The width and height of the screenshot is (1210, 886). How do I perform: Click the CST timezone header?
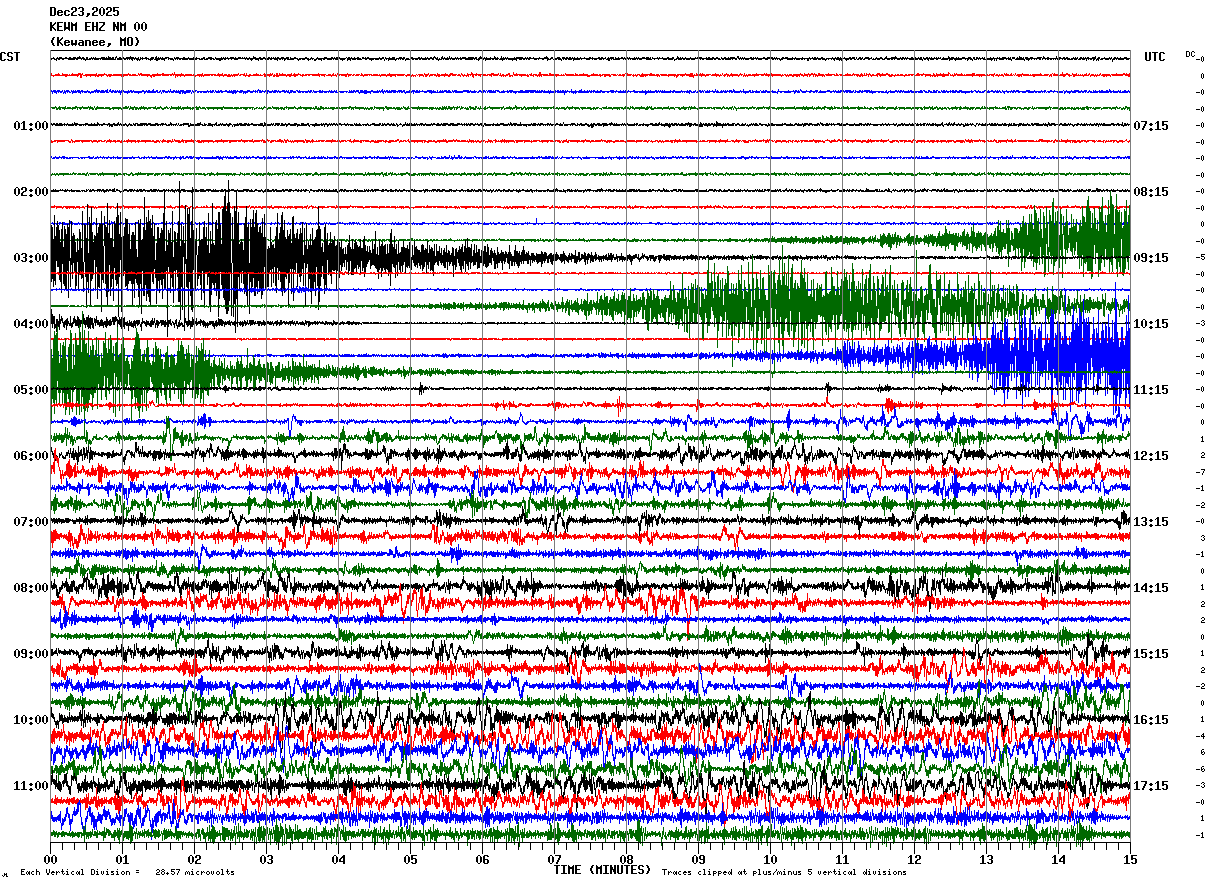[10, 57]
